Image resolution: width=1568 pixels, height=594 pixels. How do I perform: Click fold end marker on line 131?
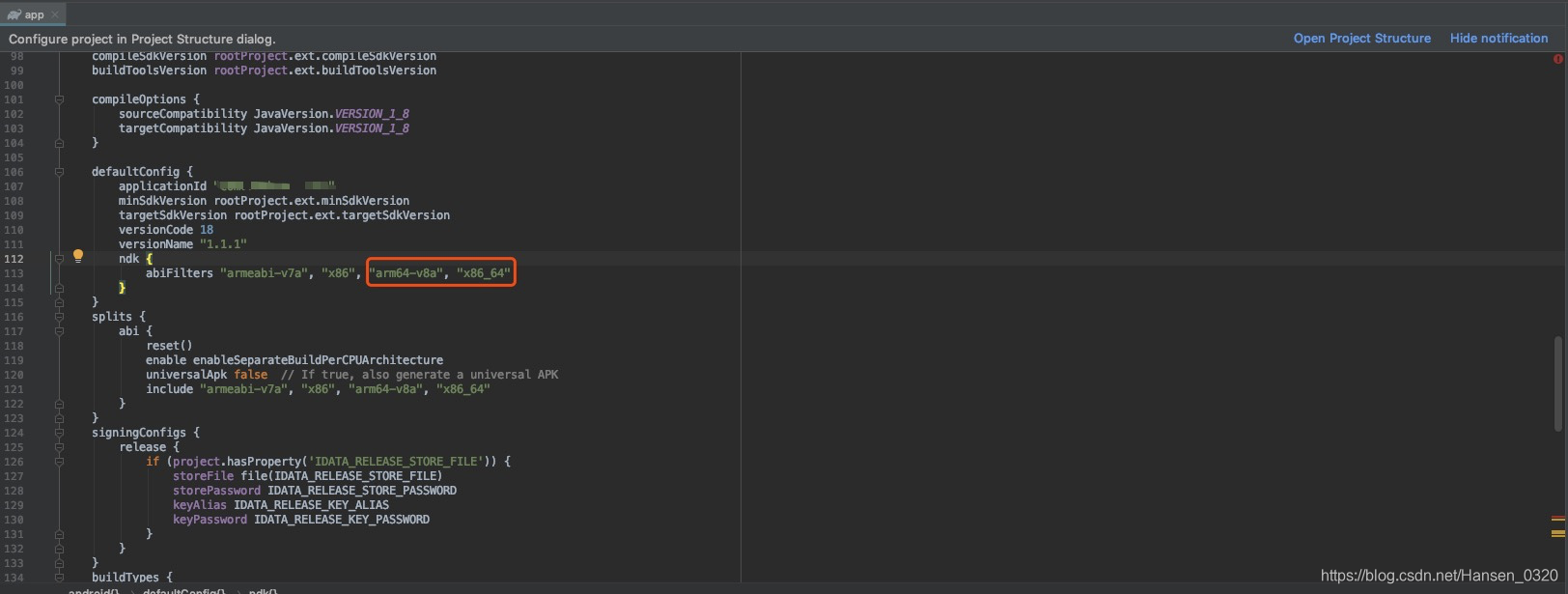[x=59, y=534]
